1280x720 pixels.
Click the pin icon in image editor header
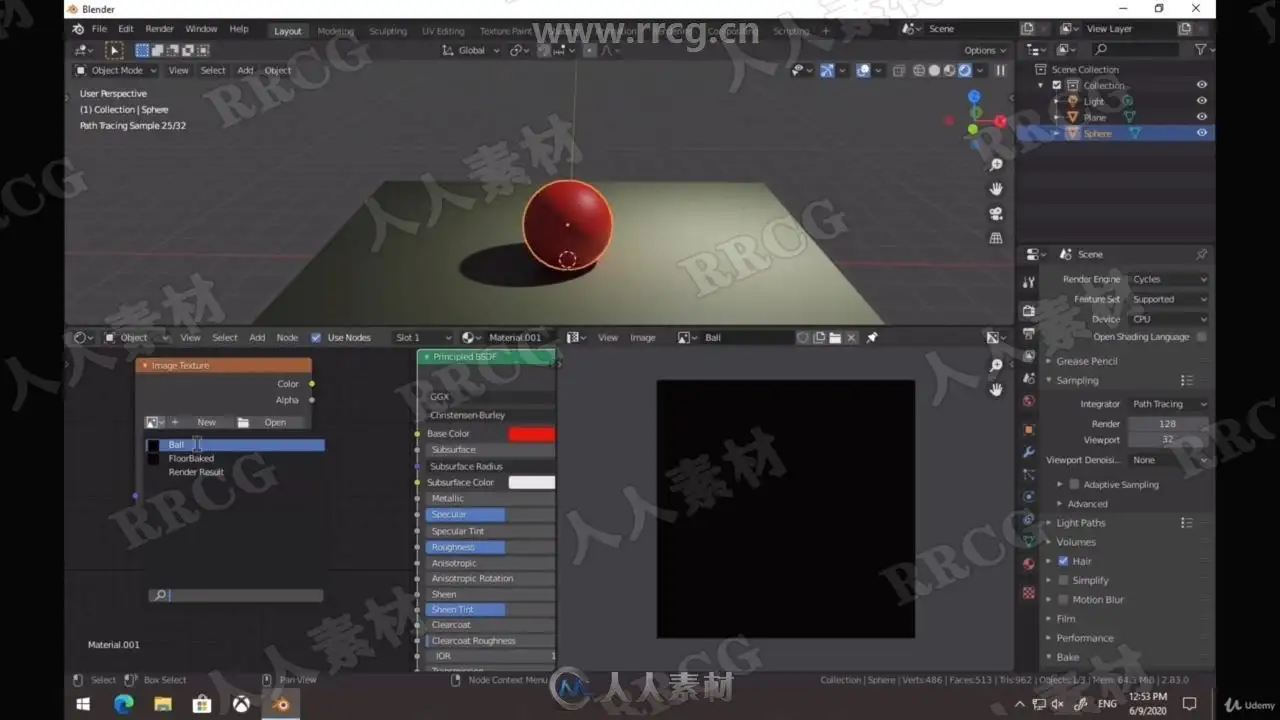point(872,338)
